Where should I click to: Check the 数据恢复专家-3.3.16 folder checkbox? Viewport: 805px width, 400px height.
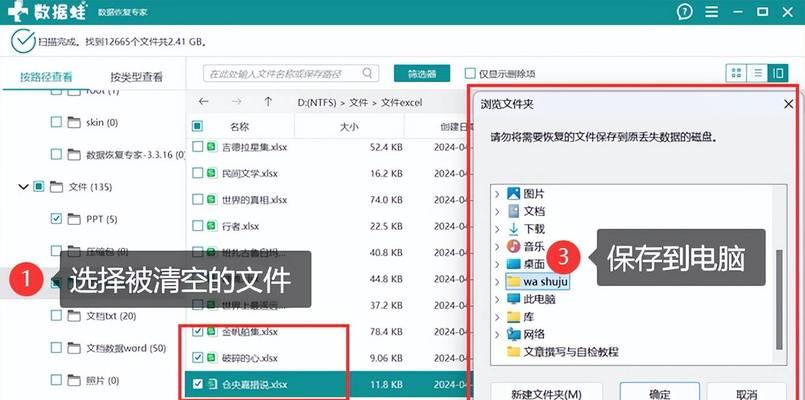point(56,155)
